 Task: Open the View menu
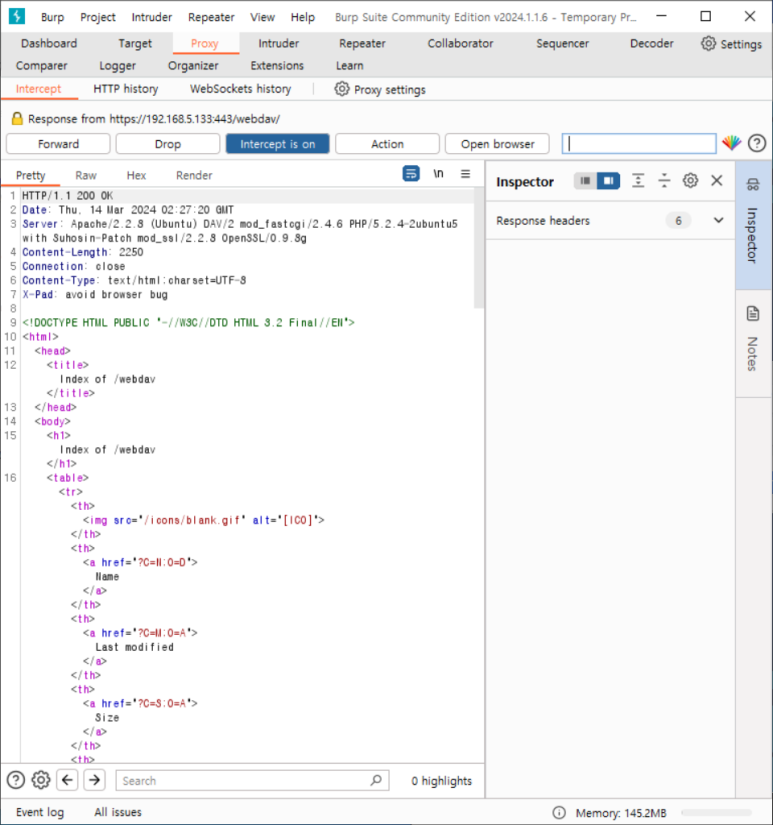(262, 17)
